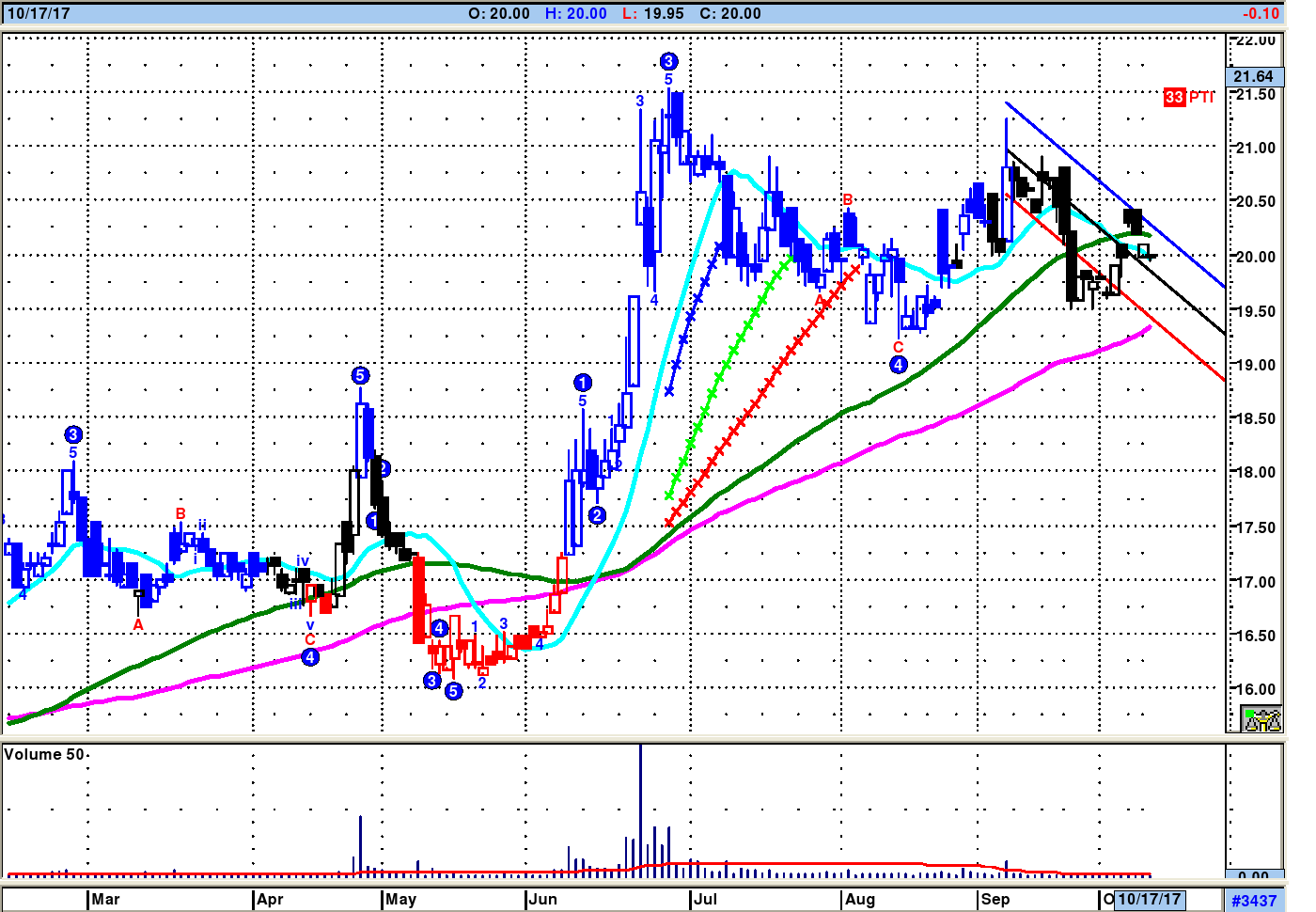Select circled wave 3 label in early March
The image size is (1316, 912).
pyautogui.click(x=73, y=434)
